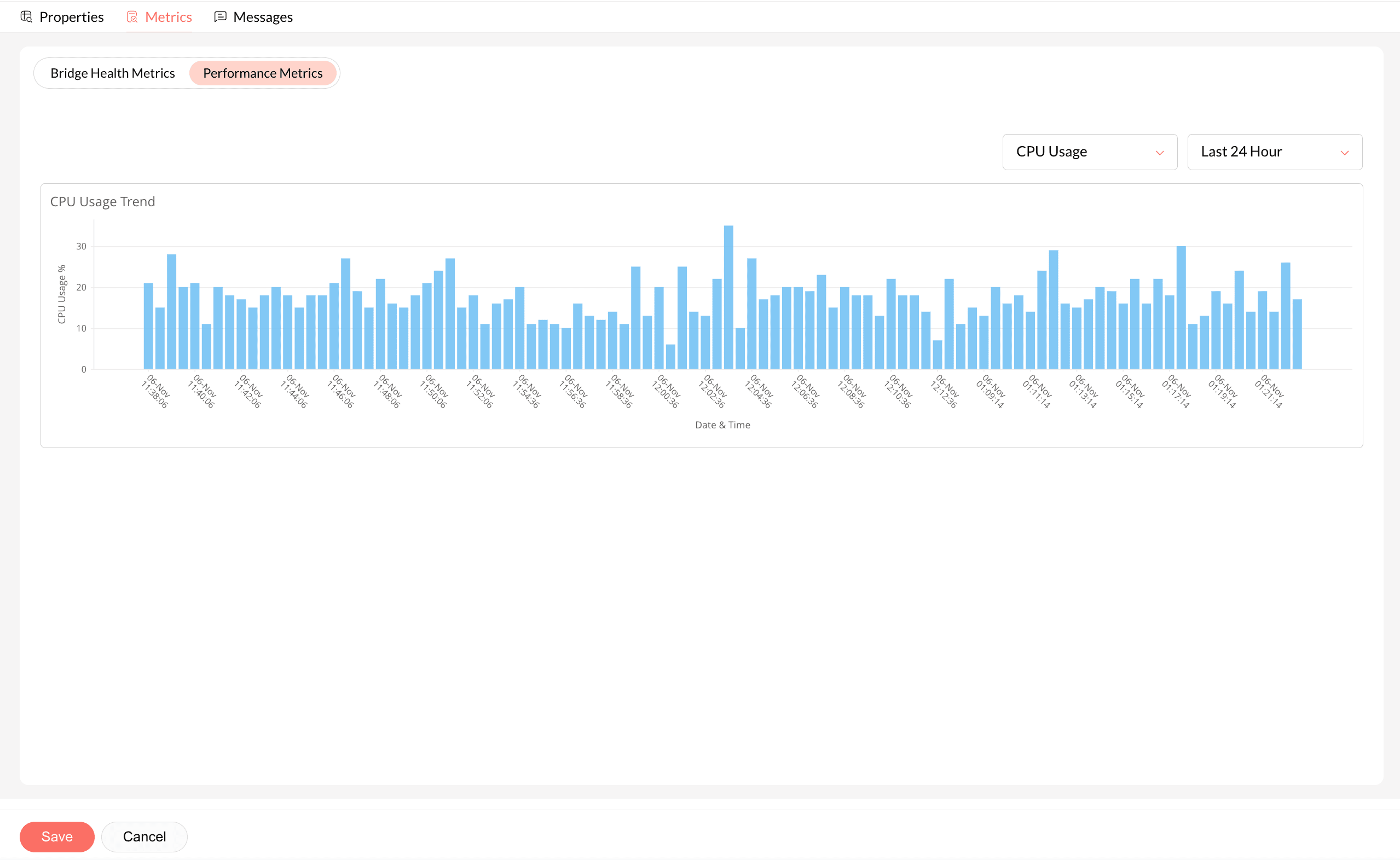Select the Performance Metrics pill
The image size is (1400, 860).
262,73
